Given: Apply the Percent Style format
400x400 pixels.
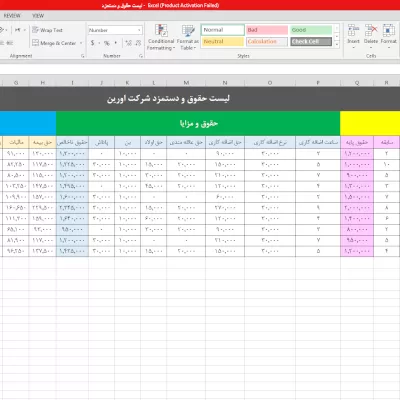Looking at the screenshot, I should pos(107,43).
